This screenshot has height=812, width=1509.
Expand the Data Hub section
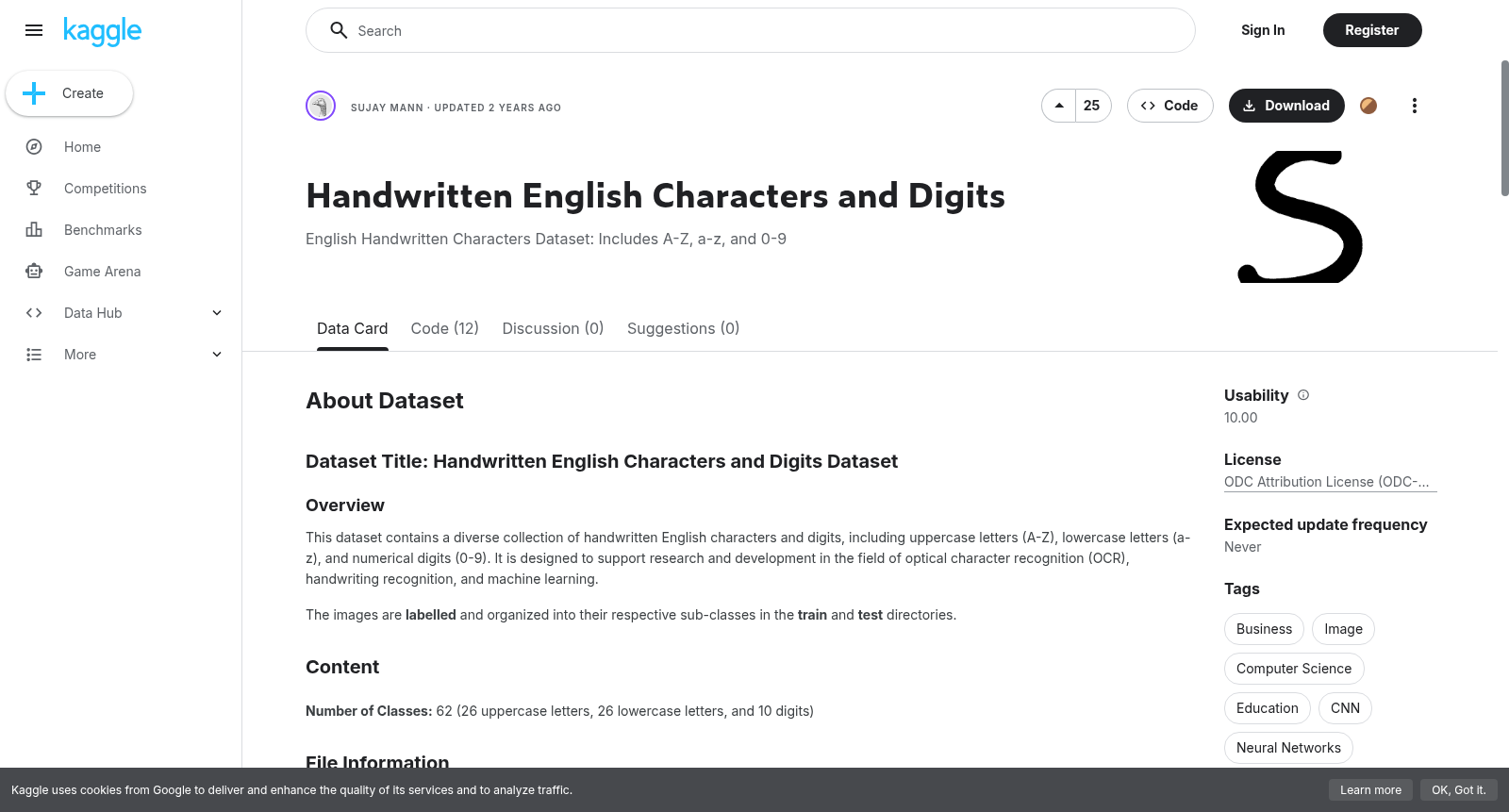[x=217, y=313]
